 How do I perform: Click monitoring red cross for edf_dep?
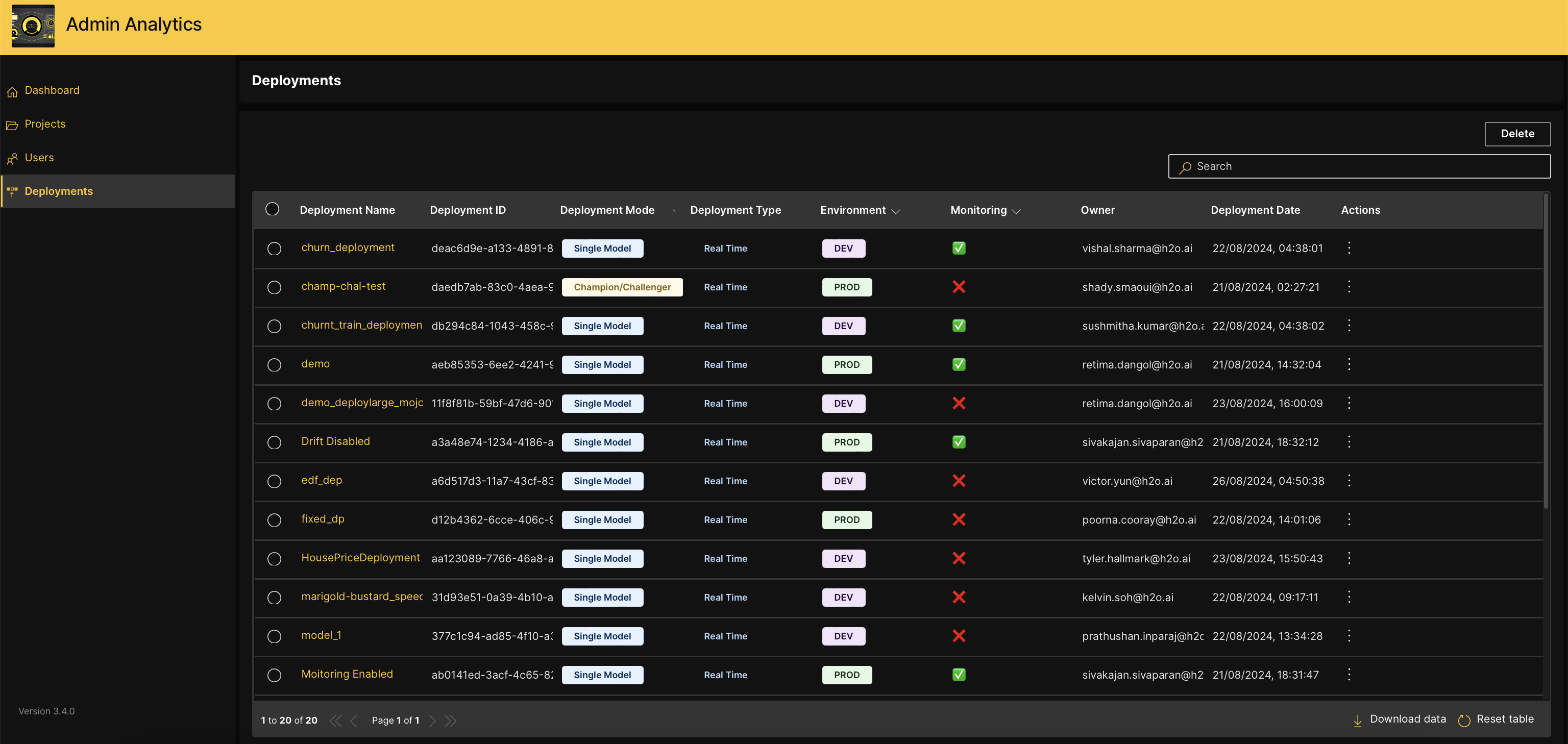959,481
